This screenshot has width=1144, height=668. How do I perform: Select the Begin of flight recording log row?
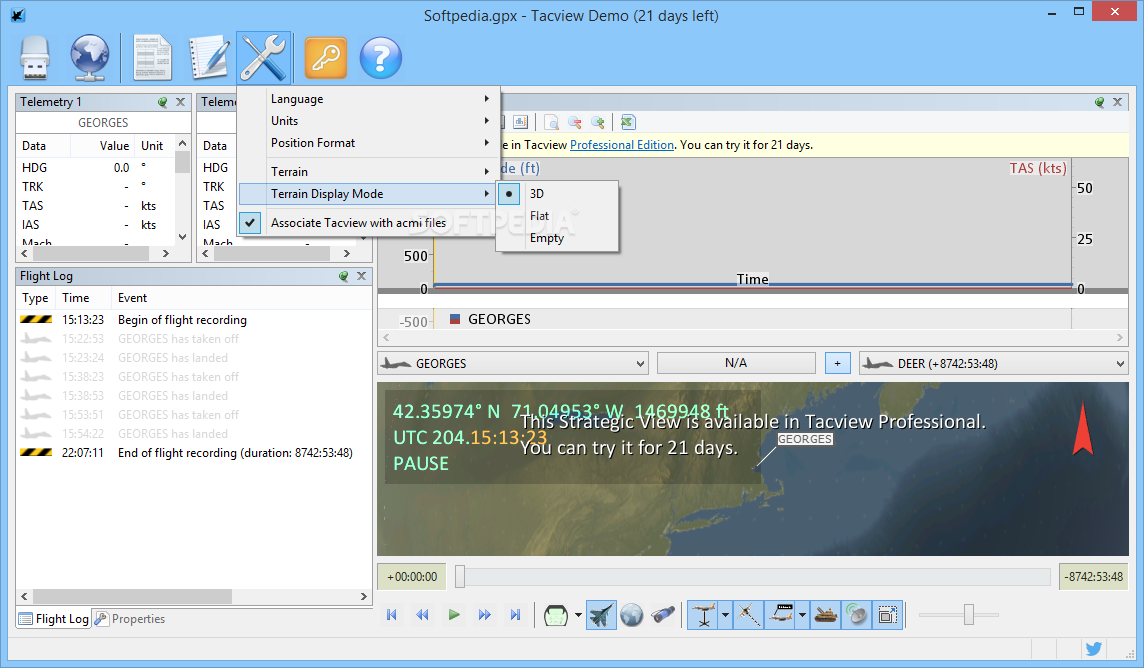click(194, 319)
